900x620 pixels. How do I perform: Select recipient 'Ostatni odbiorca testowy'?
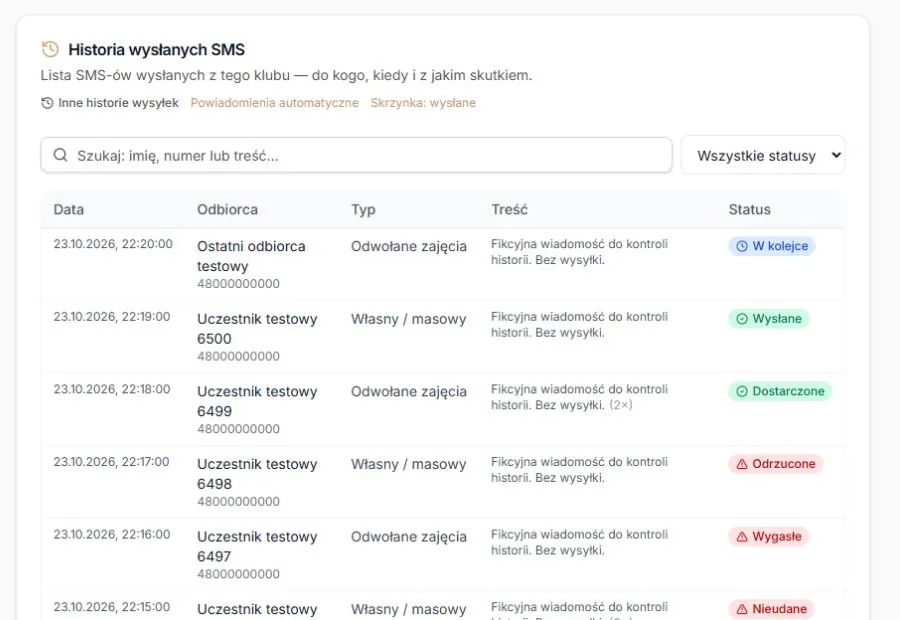coord(251,256)
